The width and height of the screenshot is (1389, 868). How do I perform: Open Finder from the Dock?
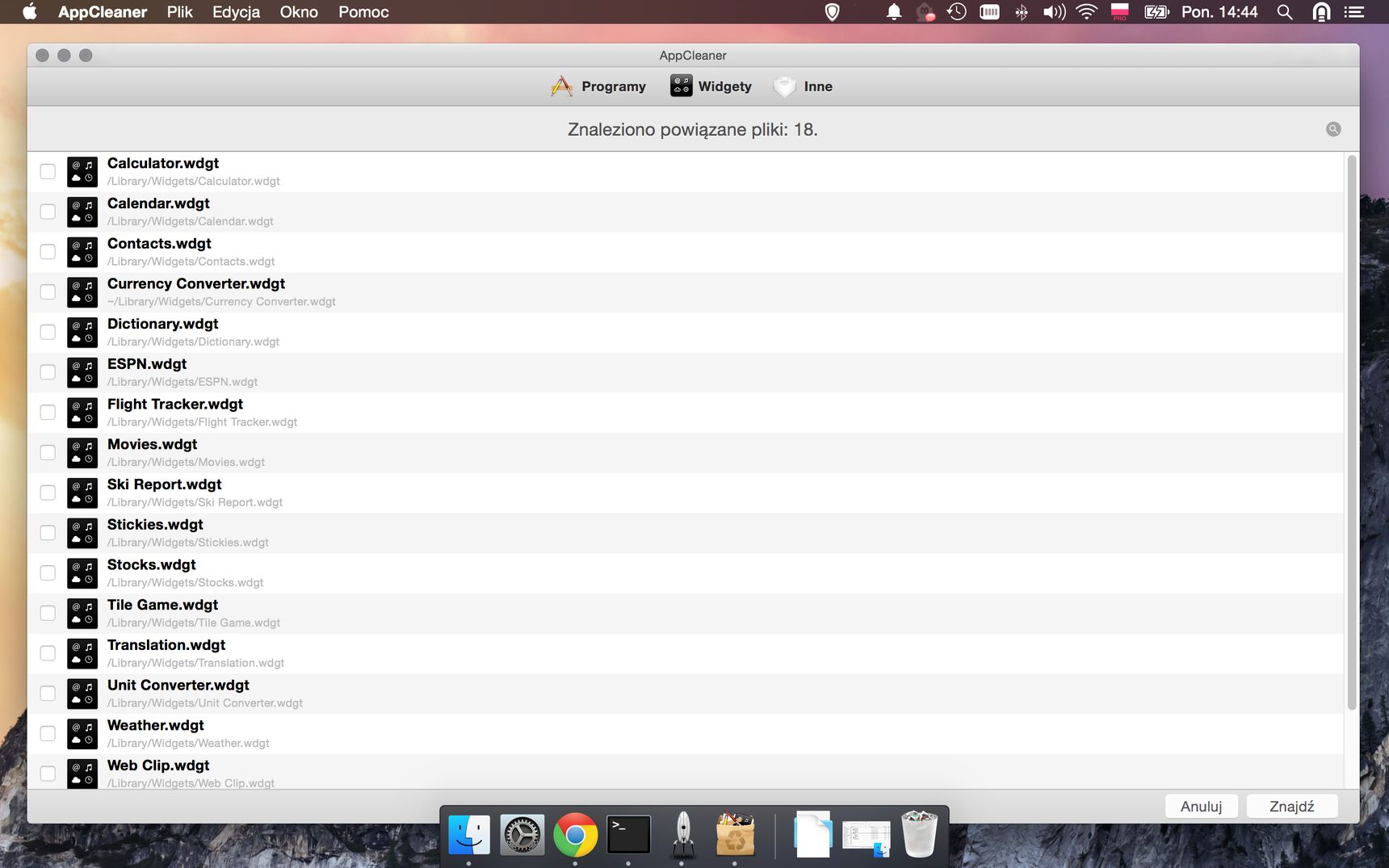[x=469, y=834]
